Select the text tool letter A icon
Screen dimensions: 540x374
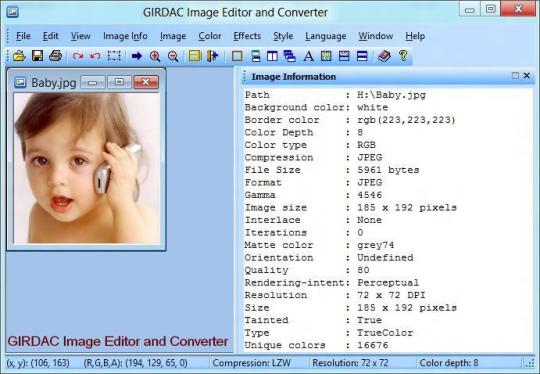309,56
